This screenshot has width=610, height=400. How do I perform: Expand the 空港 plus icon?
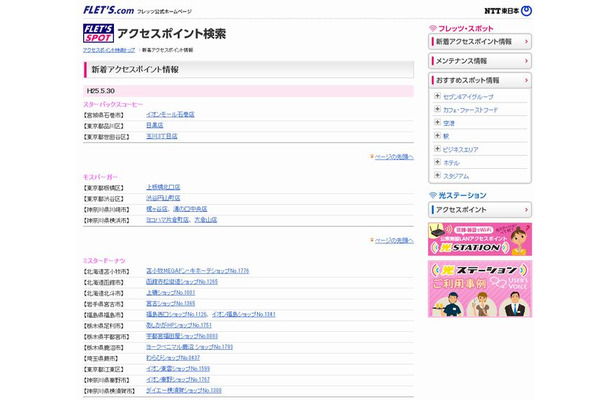(x=437, y=122)
